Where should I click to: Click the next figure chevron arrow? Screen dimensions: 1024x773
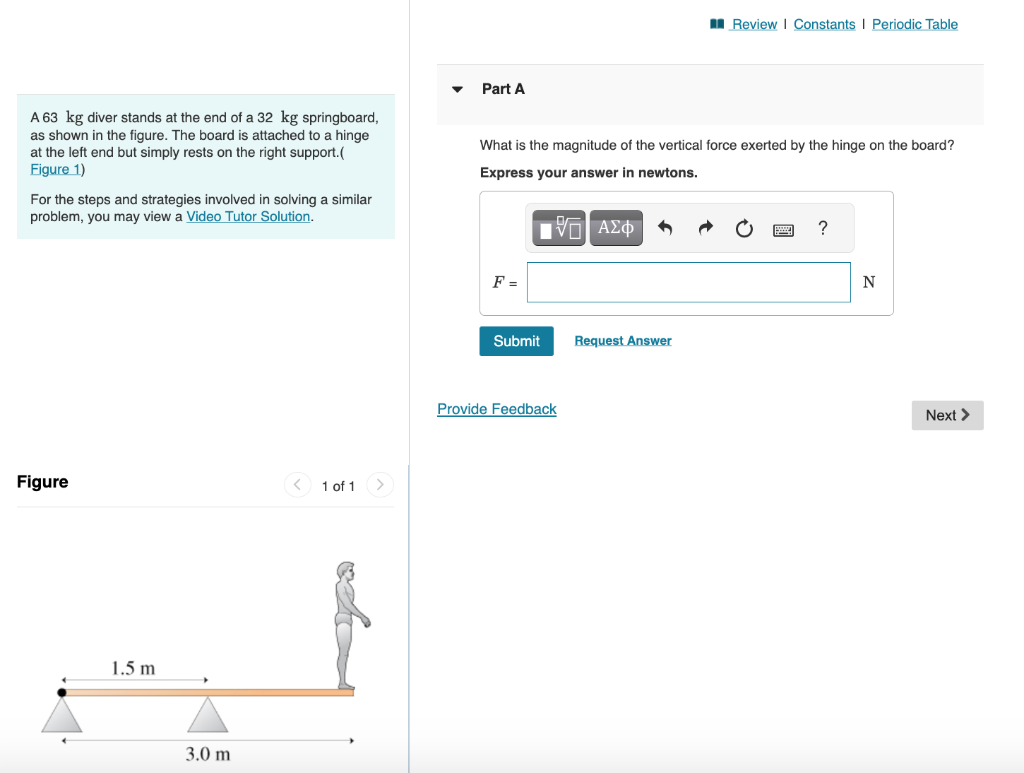379,485
